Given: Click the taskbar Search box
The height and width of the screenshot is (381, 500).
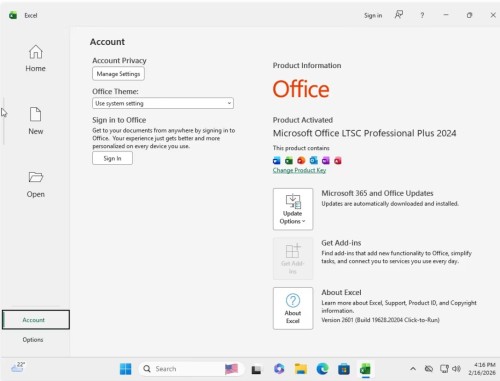Looking at the screenshot, I should tap(191, 369).
